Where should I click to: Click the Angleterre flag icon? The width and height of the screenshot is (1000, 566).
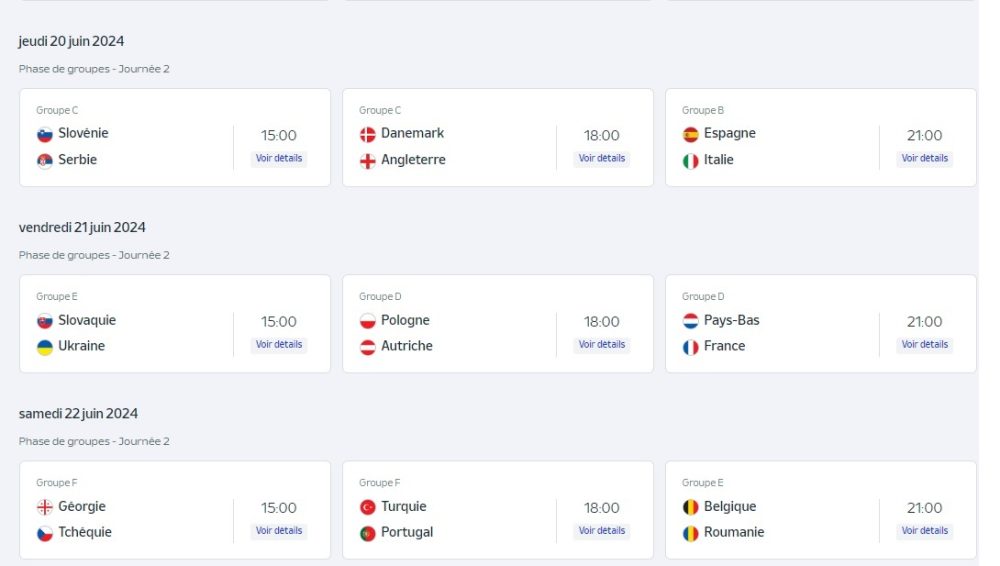pyautogui.click(x=367, y=161)
